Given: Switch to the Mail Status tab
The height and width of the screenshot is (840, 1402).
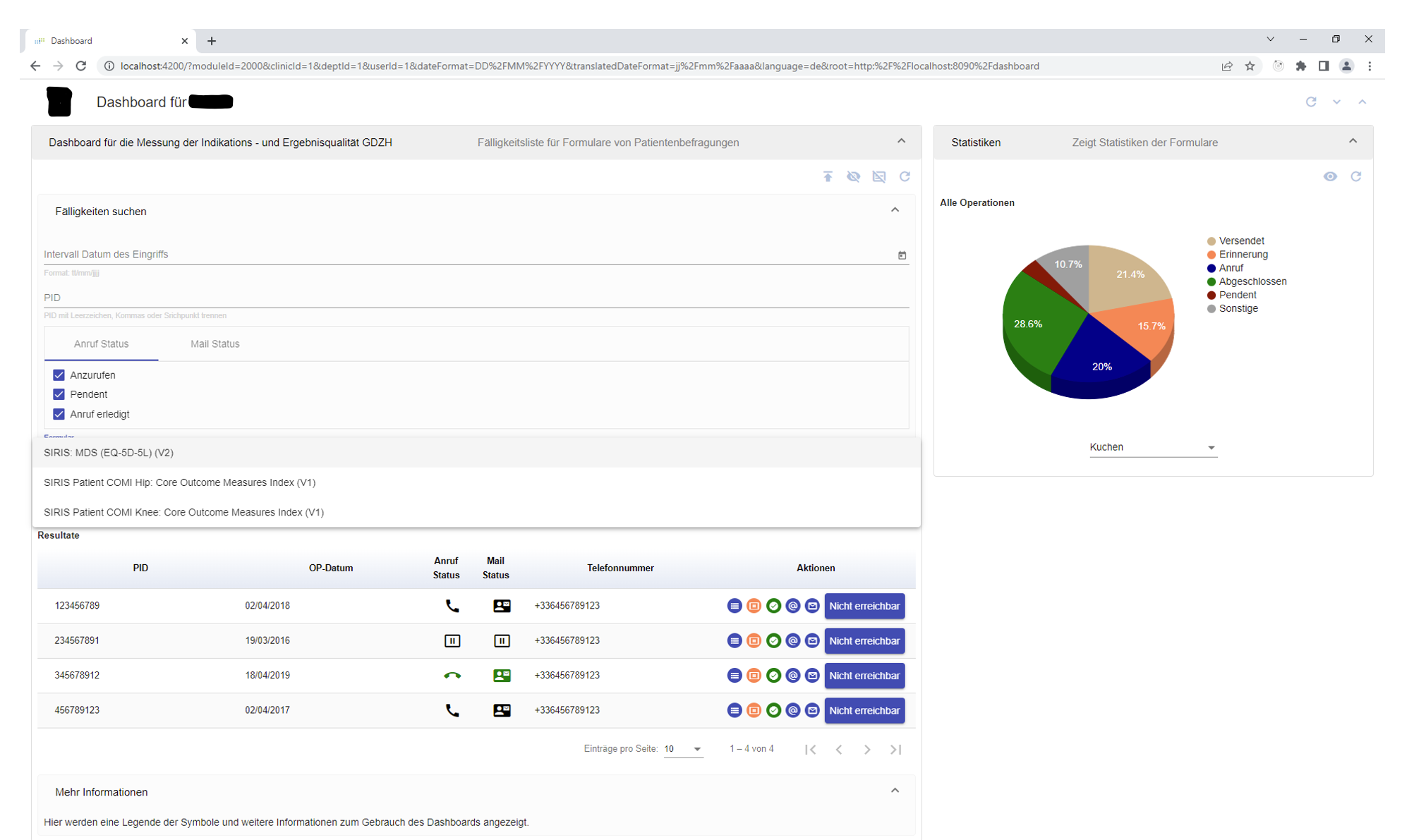Looking at the screenshot, I should click(x=214, y=344).
